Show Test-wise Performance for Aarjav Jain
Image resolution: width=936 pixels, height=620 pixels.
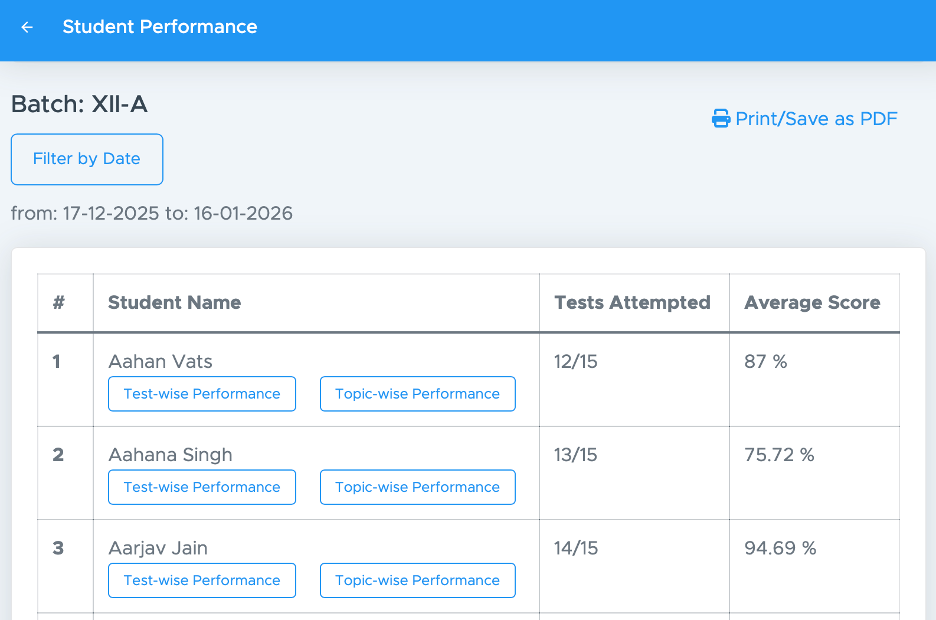tap(202, 580)
